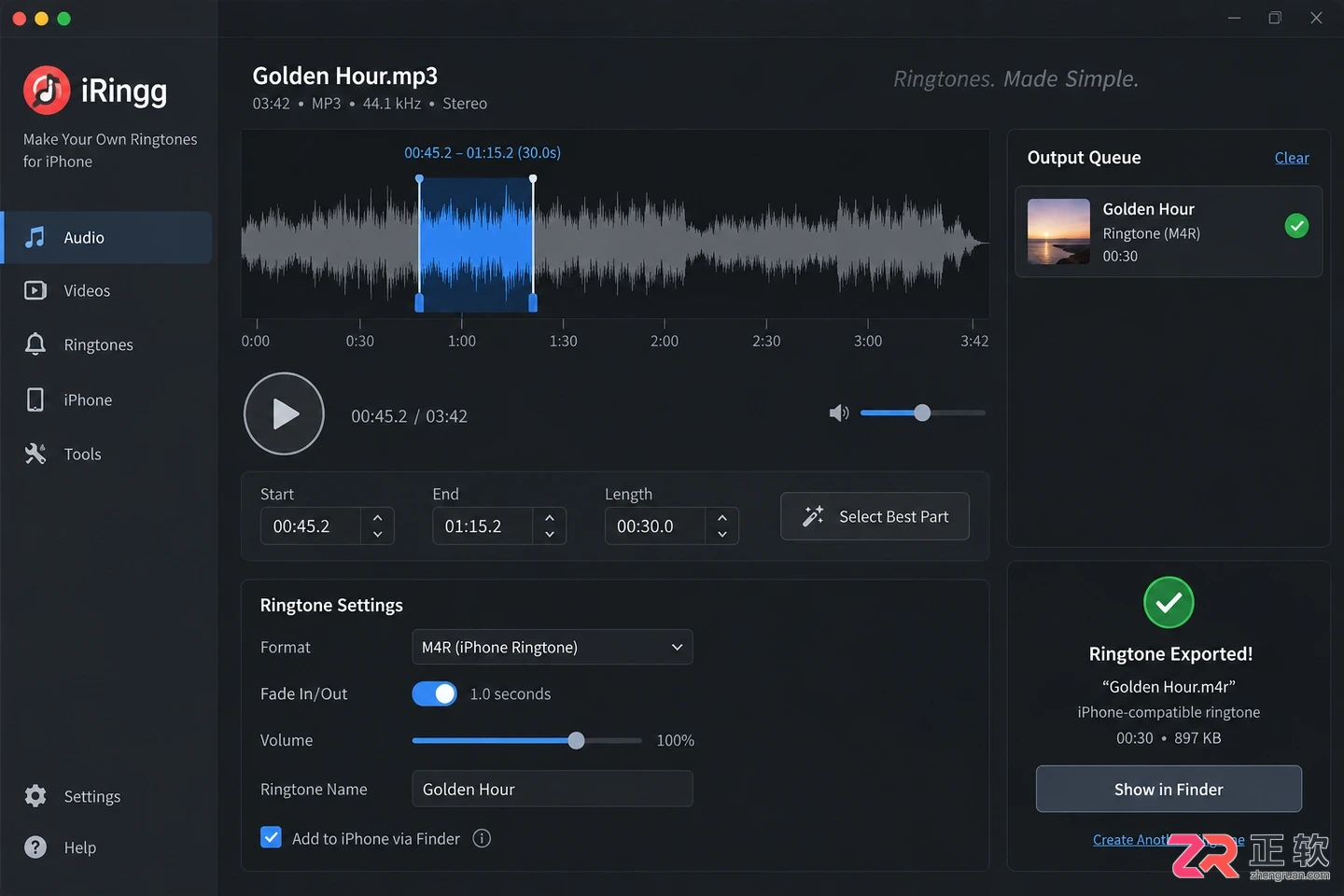Open the Help question mark icon

[x=35, y=847]
